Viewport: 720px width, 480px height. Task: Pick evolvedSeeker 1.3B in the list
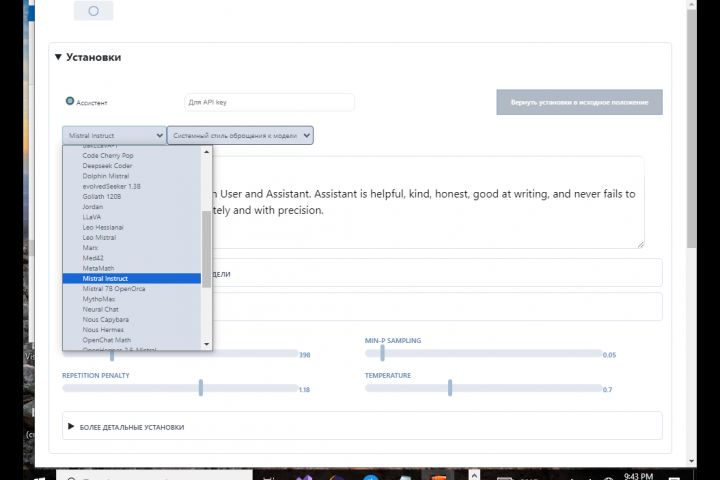(x=112, y=186)
